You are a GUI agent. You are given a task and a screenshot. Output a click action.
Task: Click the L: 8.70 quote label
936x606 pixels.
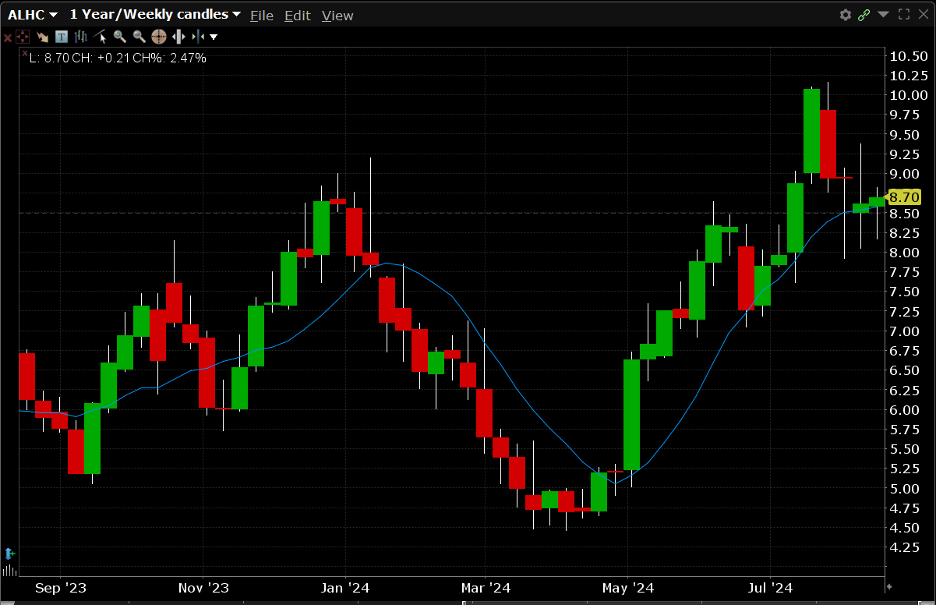49,58
